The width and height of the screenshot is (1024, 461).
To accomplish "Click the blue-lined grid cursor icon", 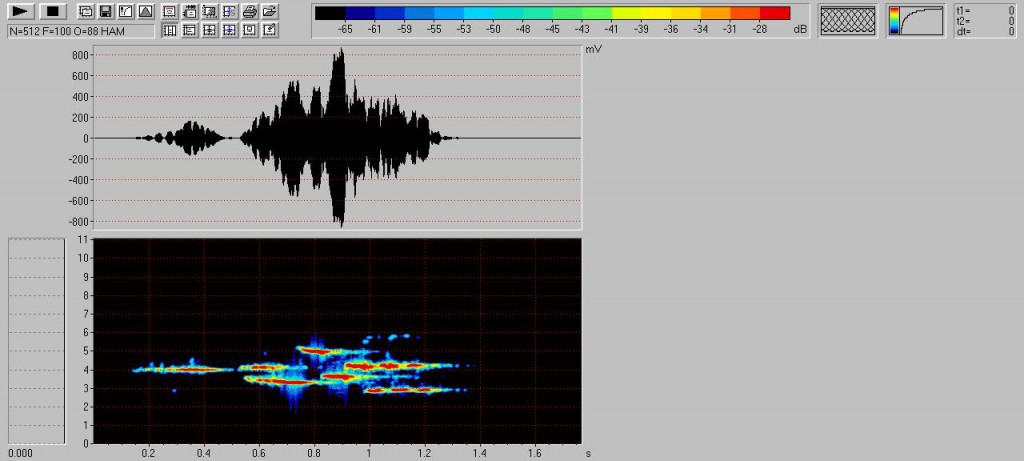I will (229, 30).
